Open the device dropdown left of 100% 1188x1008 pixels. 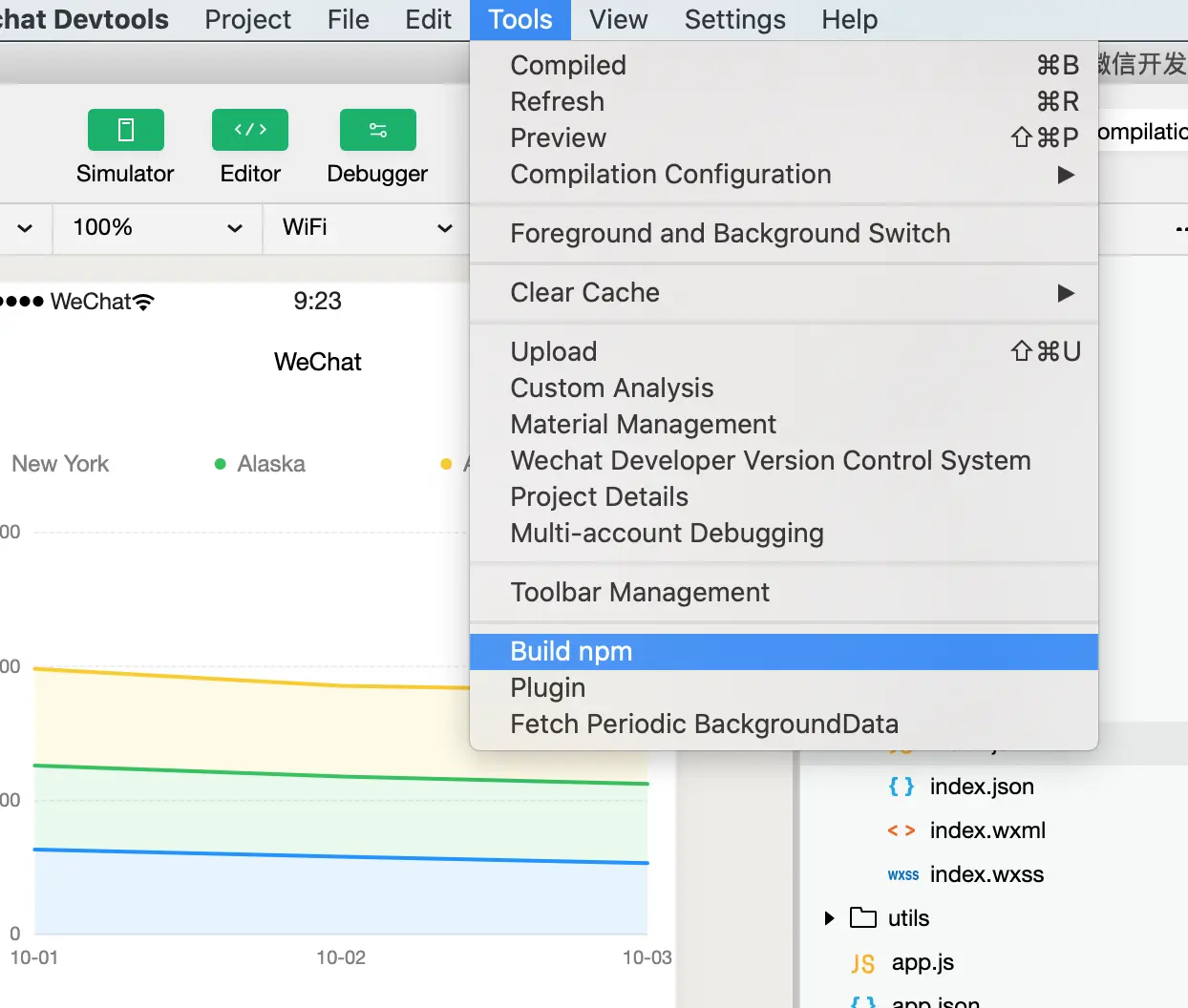pyautogui.click(x=25, y=227)
